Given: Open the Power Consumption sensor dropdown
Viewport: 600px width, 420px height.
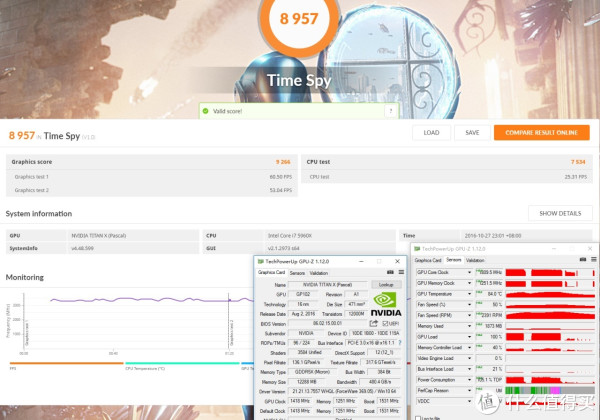Looking at the screenshot, I should pyautogui.click(x=470, y=379).
